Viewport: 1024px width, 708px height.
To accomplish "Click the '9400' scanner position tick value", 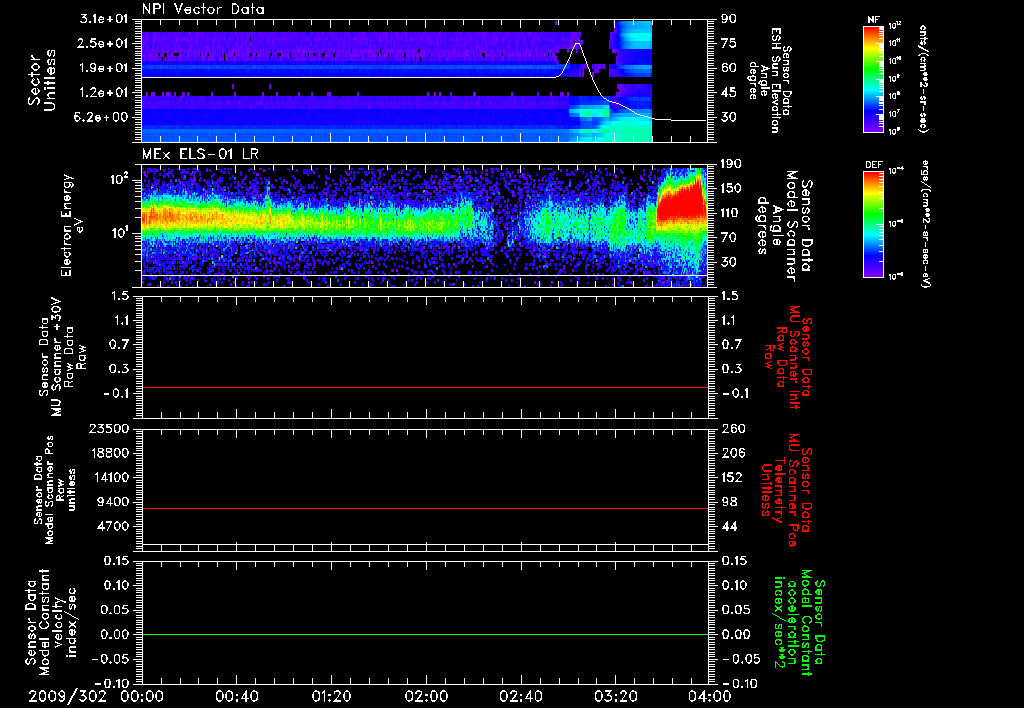I will (x=113, y=502).
